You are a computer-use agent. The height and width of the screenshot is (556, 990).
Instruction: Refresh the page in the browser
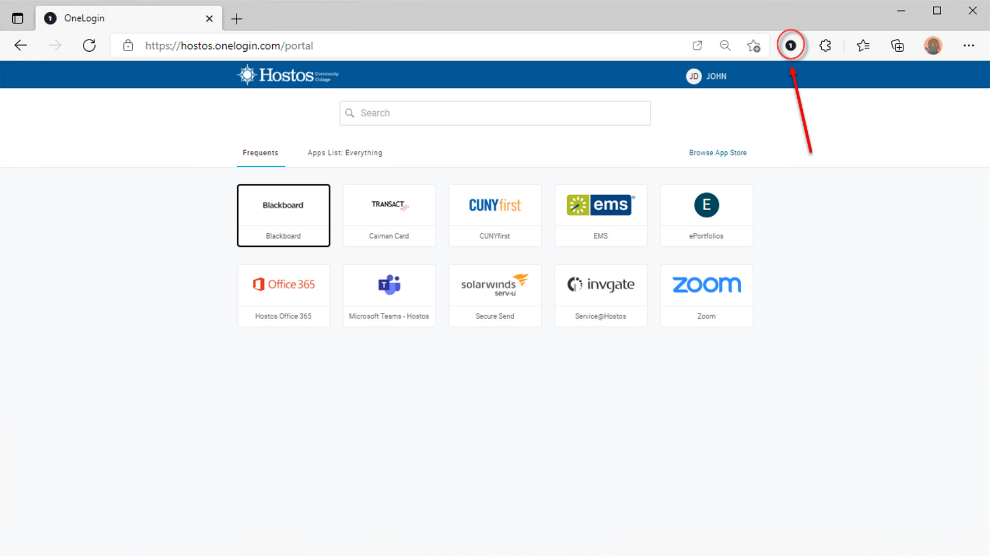tap(89, 46)
